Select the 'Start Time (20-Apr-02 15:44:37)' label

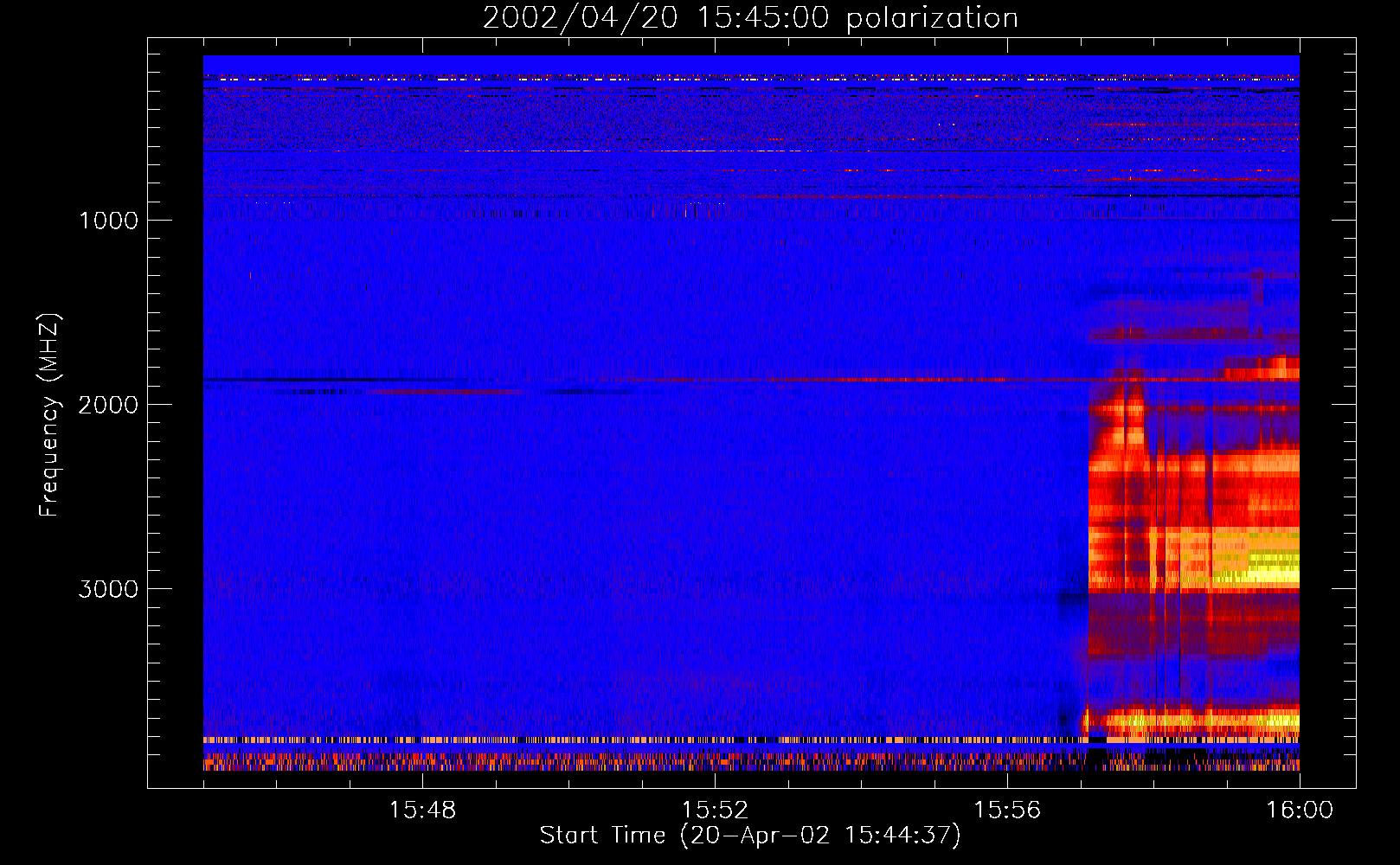(x=750, y=836)
